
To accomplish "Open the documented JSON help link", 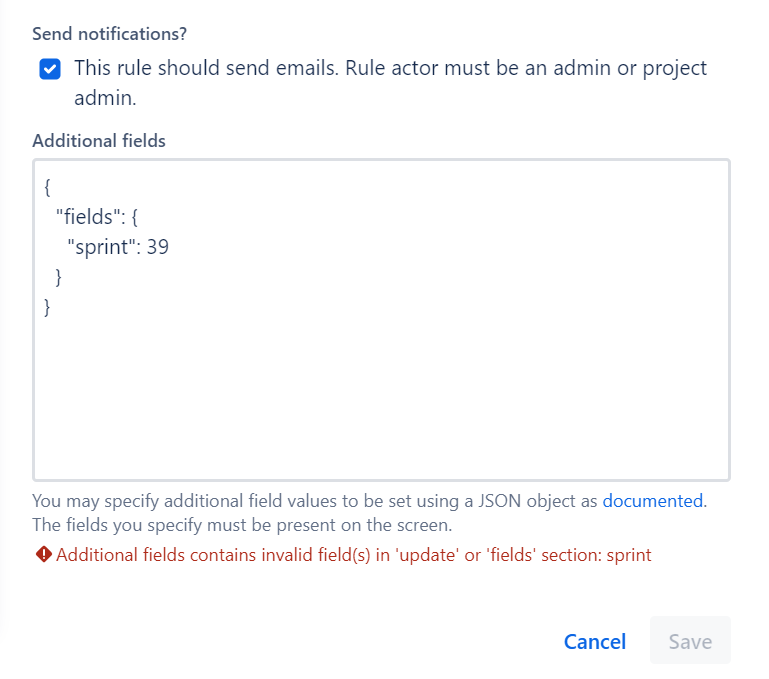I will 652,501.
